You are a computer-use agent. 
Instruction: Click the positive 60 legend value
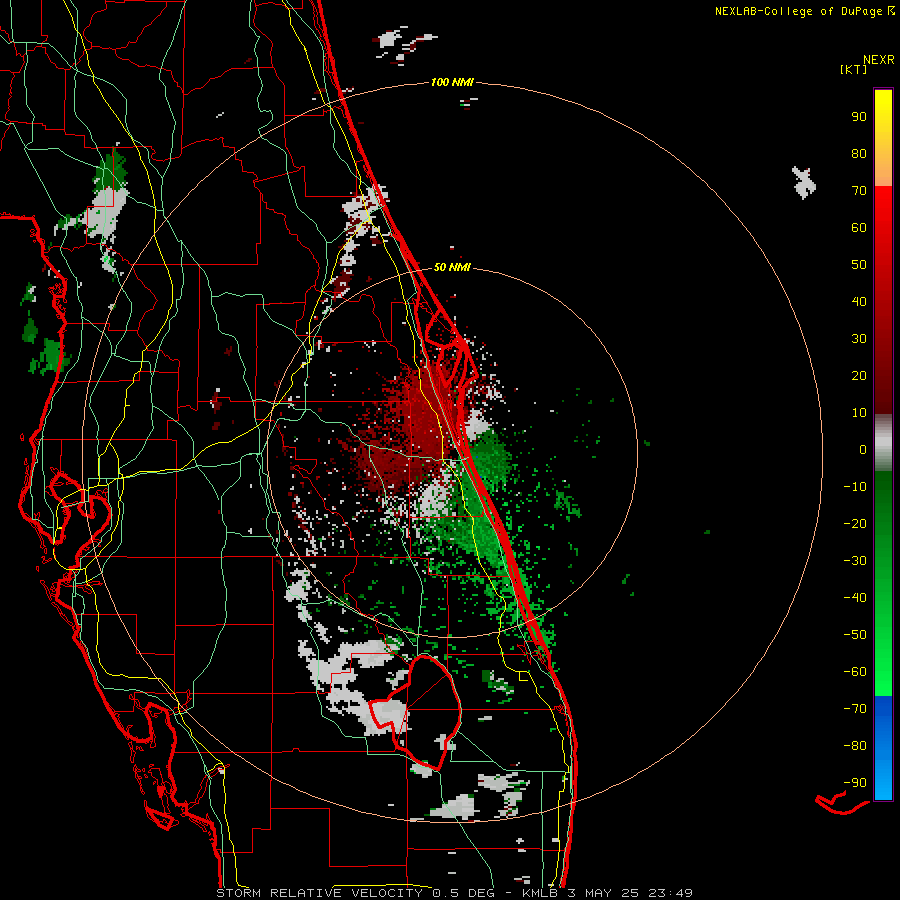pos(859,228)
